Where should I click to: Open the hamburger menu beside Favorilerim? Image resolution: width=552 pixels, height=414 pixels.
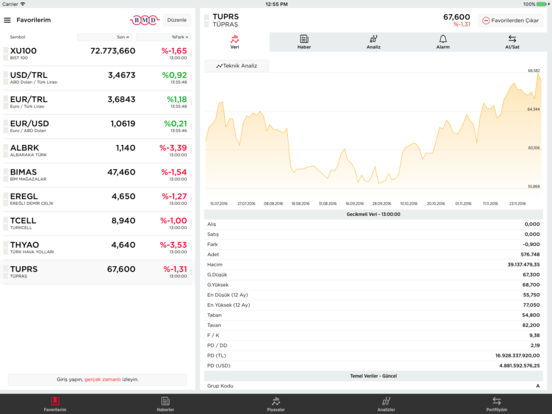(7, 20)
